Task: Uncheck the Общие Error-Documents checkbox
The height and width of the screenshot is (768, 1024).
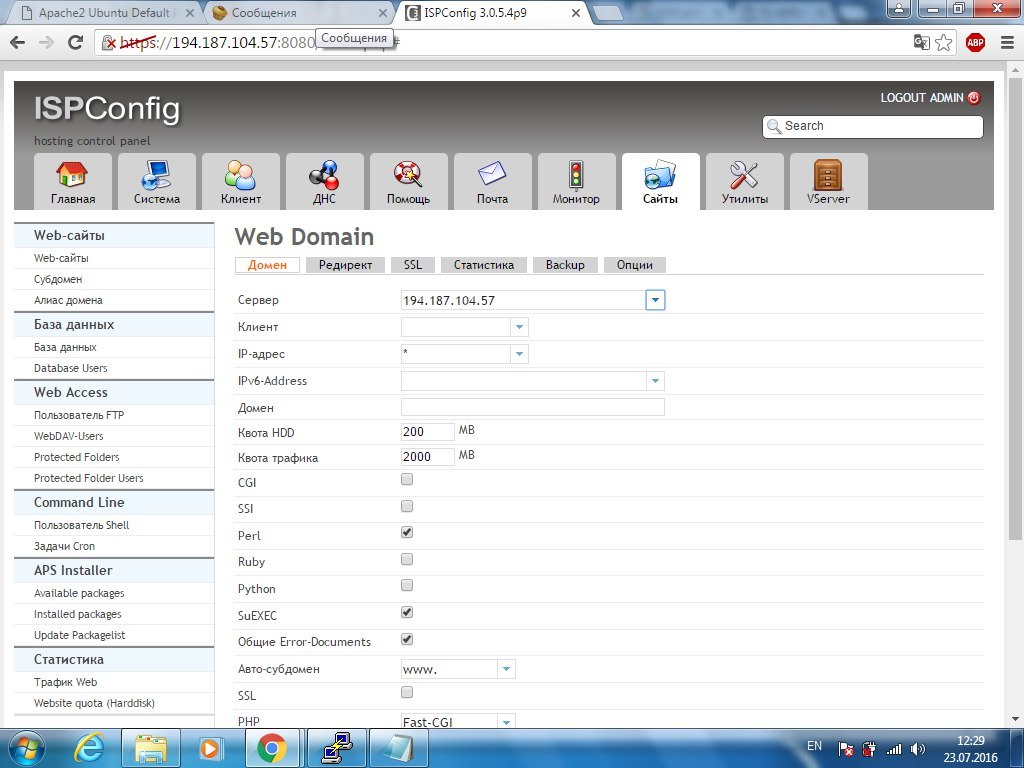Action: point(407,639)
